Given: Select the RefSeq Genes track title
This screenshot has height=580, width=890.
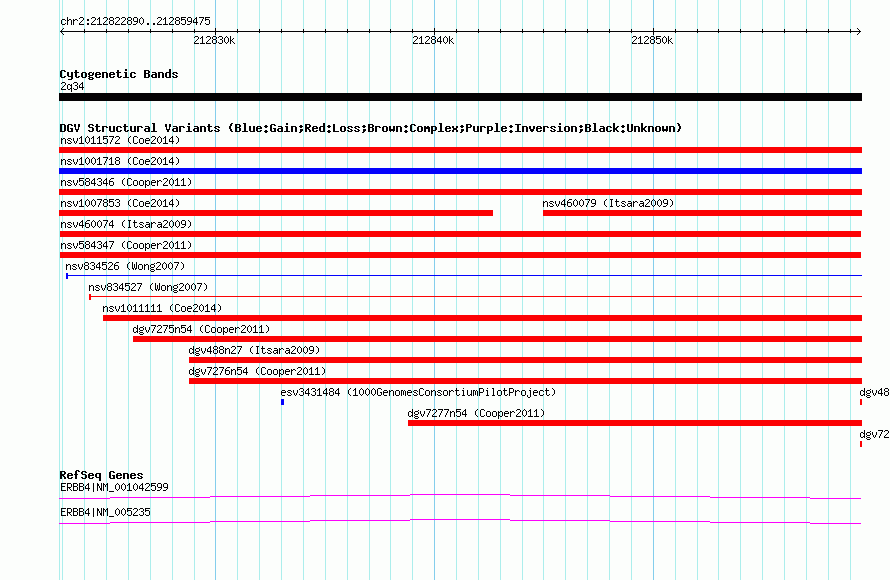Looking at the screenshot, I should point(101,475).
